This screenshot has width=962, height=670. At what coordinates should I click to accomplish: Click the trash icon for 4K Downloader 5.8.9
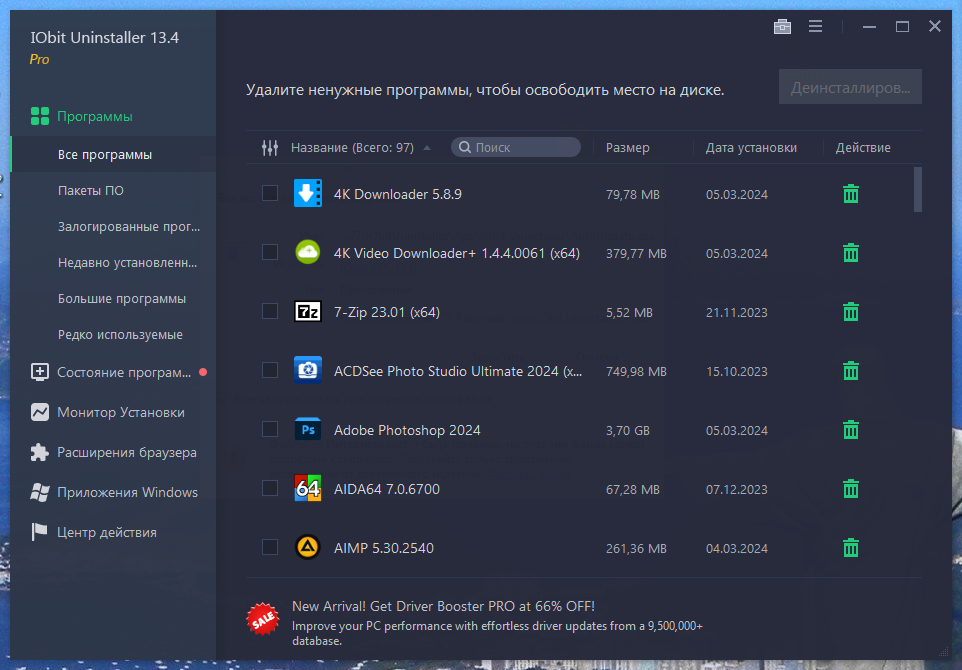(x=850, y=194)
